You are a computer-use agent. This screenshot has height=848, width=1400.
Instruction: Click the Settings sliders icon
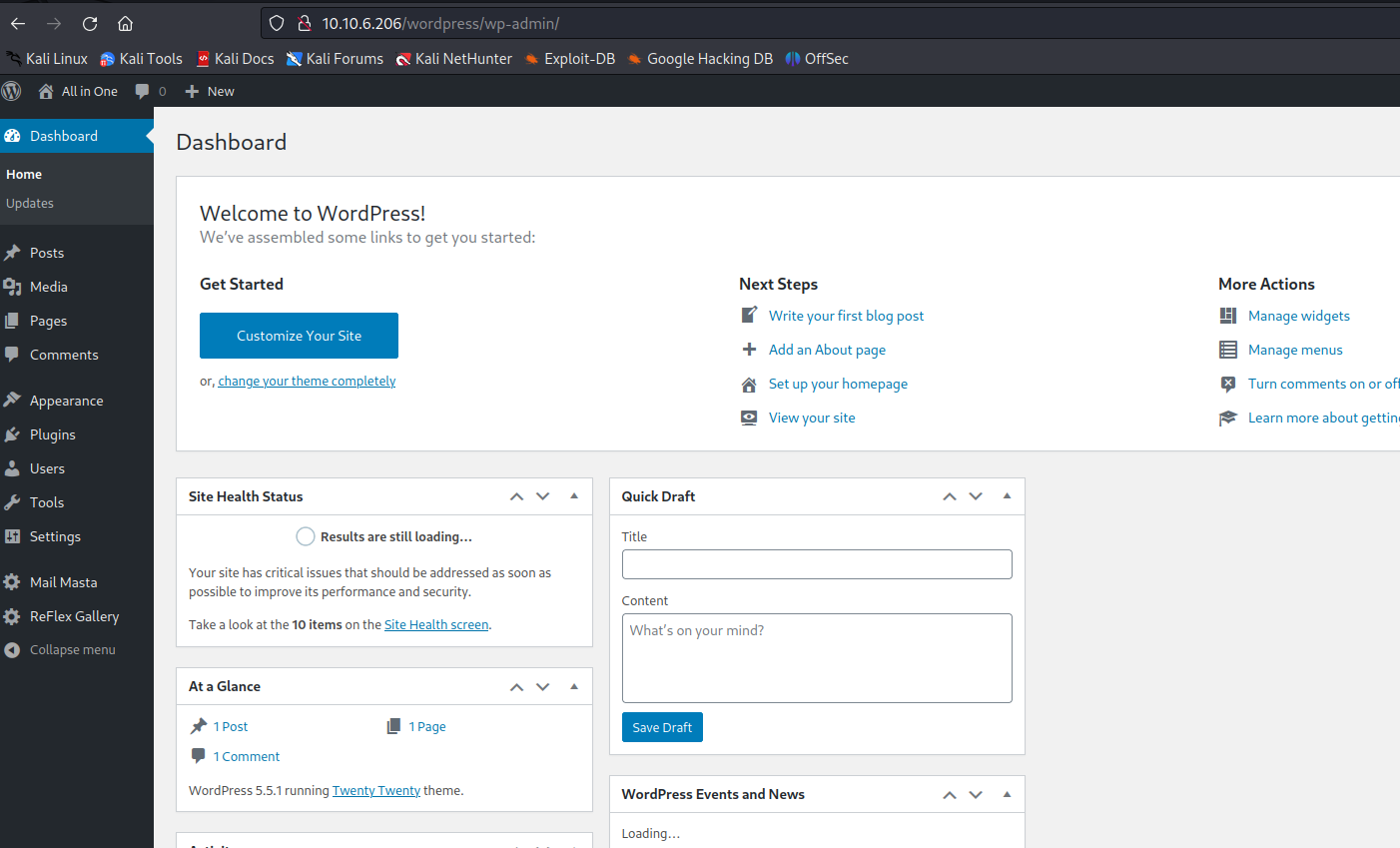click(x=12, y=536)
